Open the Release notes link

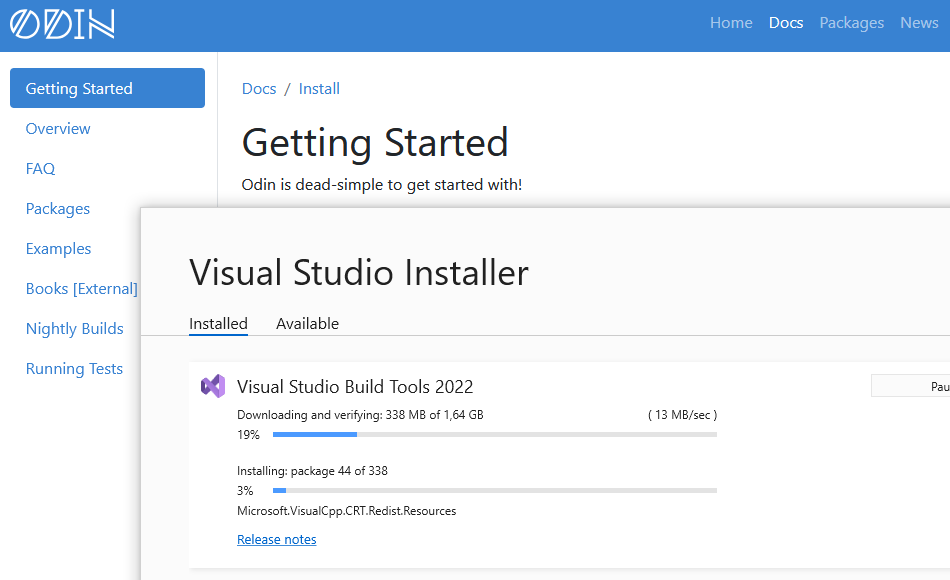pyautogui.click(x=276, y=539)
